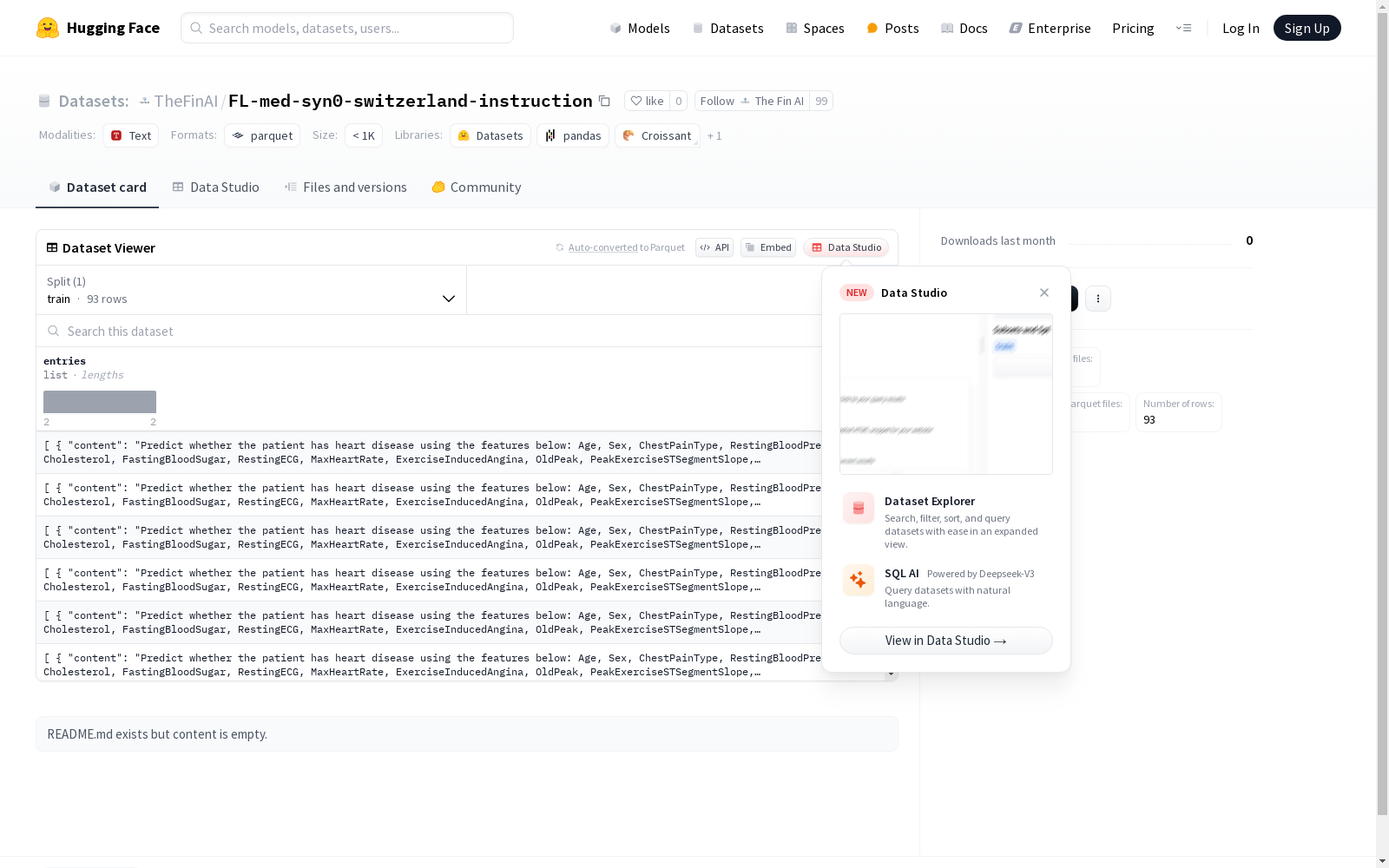Follow The Fin AI
1389x868 pixels.
click(752, 101)
